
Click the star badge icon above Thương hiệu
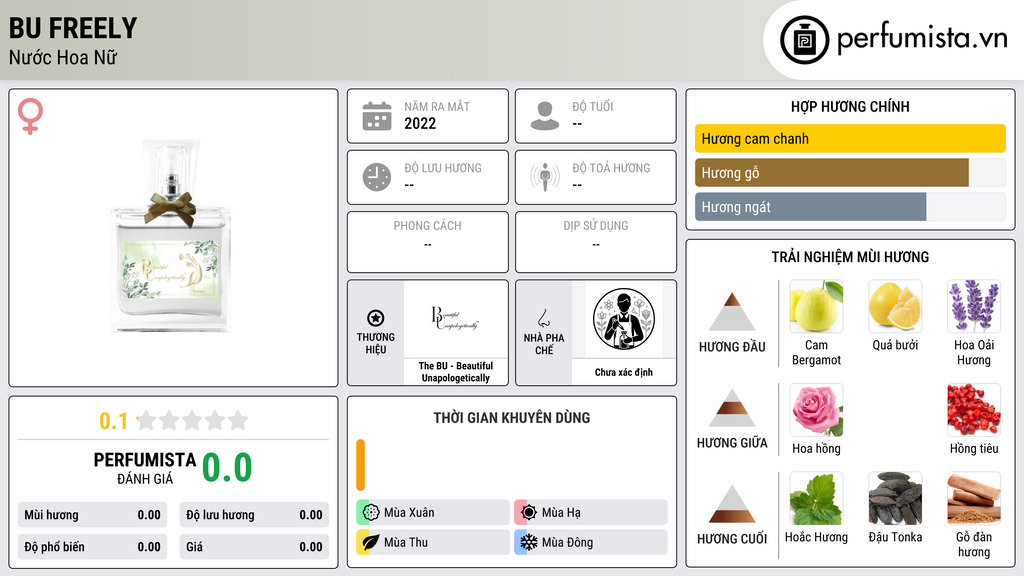[x=376, y=318]
